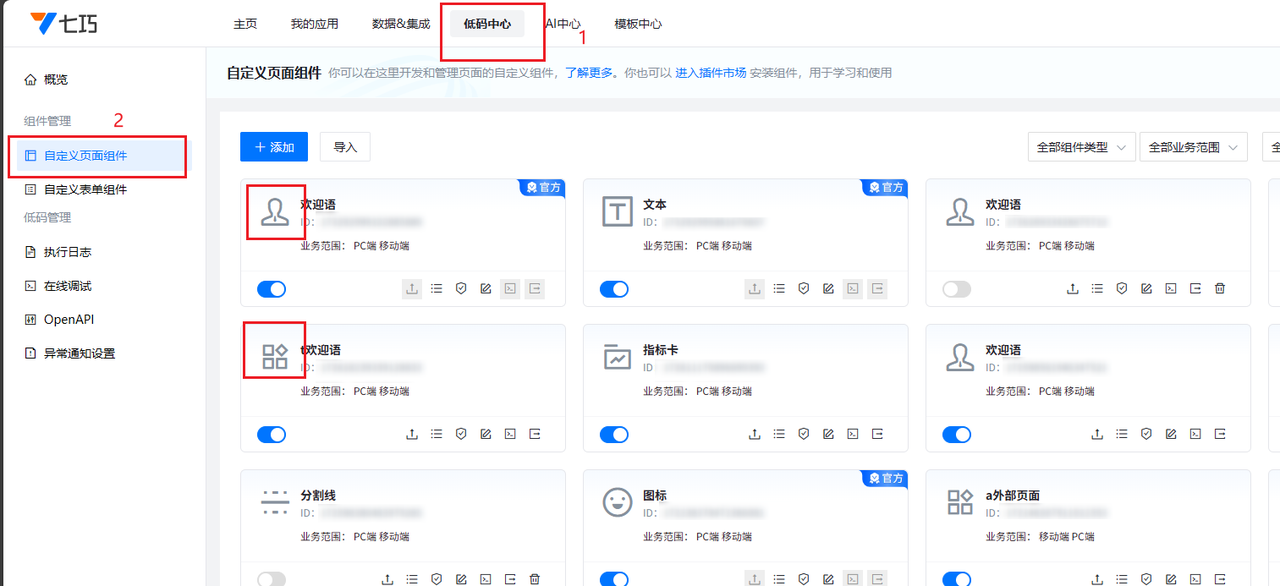Expand the 全部业务范围 filter dropdown
Image resolution: width=1280 pixels, height=586 pixels.
tap(1193, 147)
